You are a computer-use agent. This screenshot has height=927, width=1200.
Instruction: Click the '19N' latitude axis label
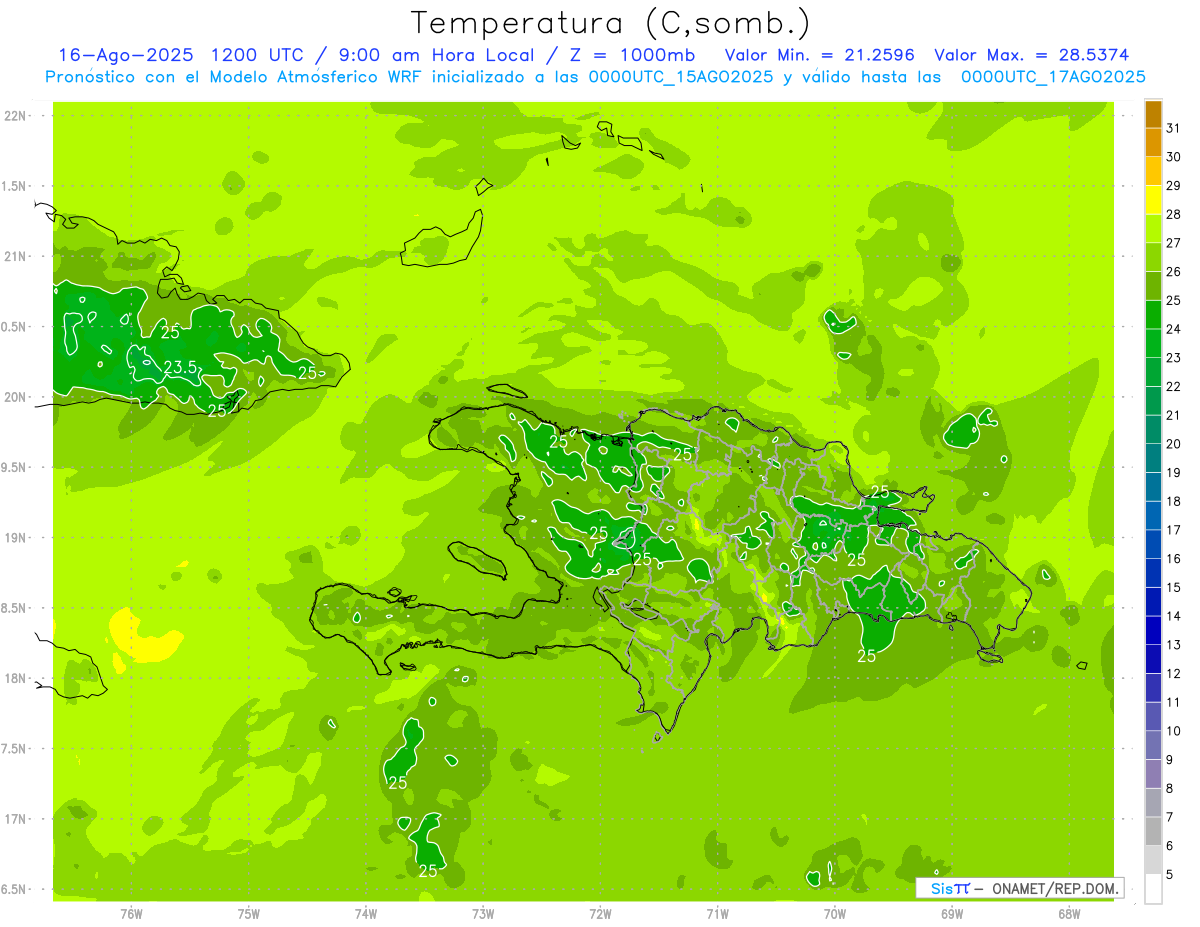click(16, 538)
